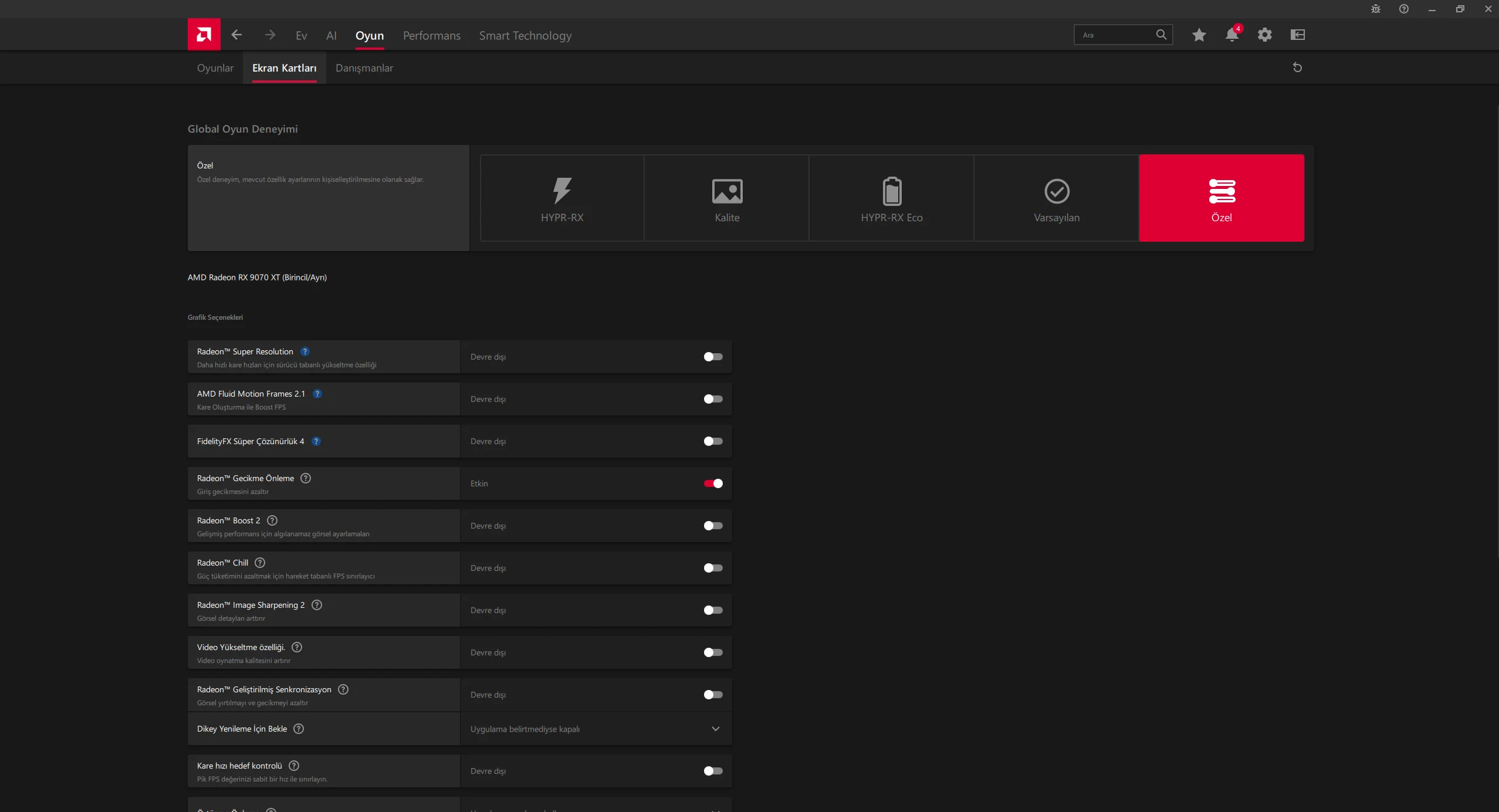Screen dimensions: 1499x812
Task: Go back with the left arrow
Action: [x=236, y=35]
